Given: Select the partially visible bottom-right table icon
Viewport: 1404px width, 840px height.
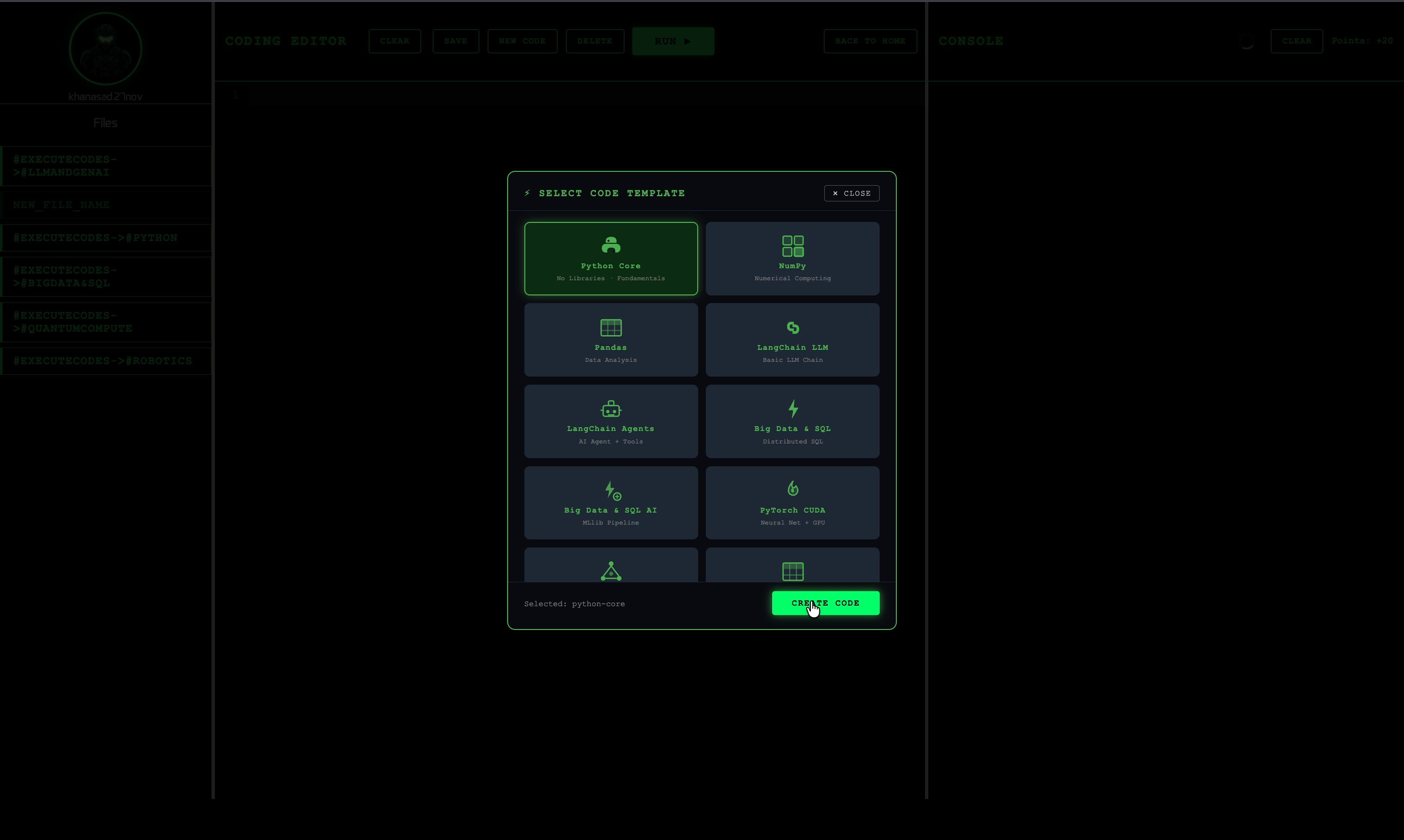Looking at the screenshot, I should (x=792, y=571).
